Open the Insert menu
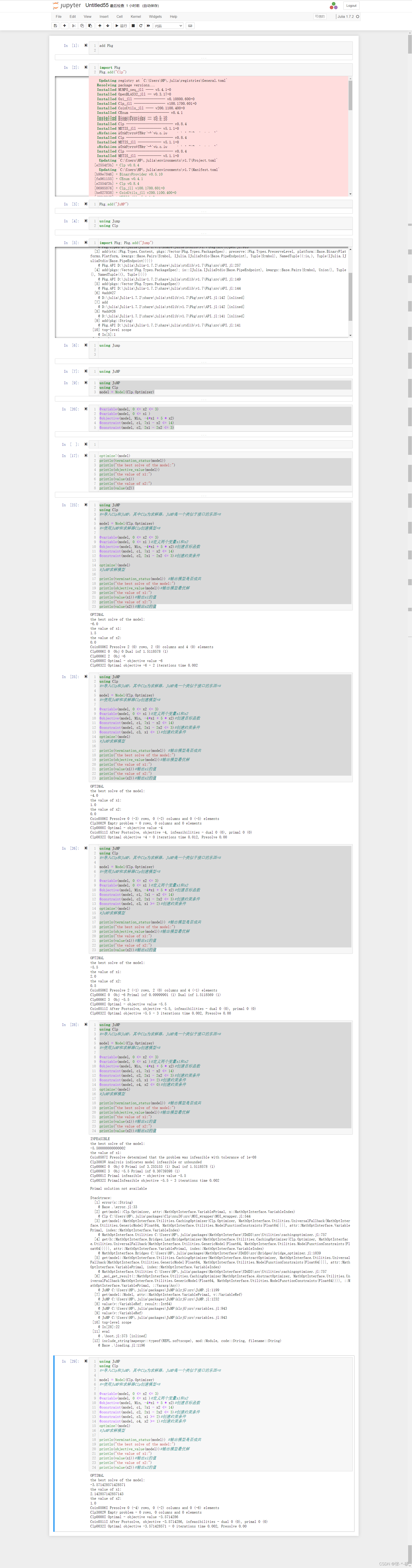 [x=104, y=16]
